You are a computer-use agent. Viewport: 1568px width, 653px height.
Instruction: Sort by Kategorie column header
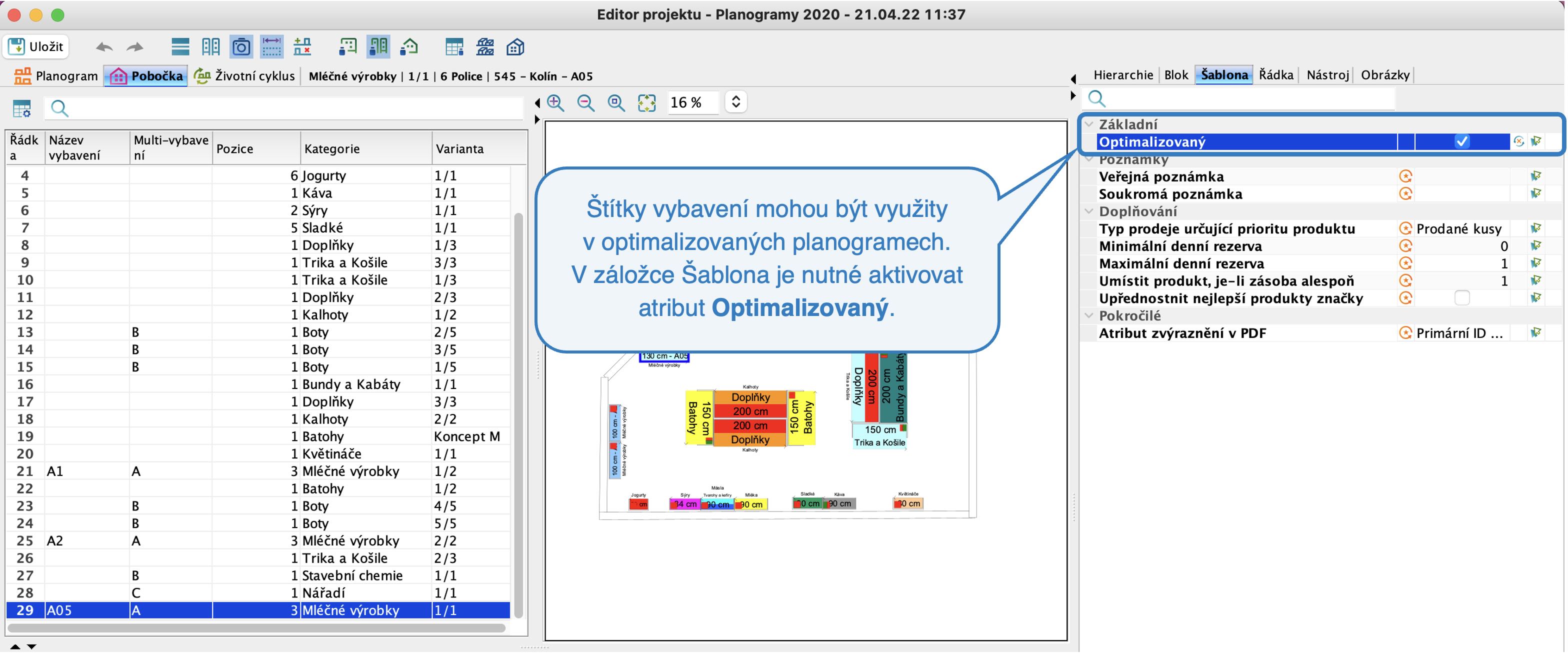[366, 148]
